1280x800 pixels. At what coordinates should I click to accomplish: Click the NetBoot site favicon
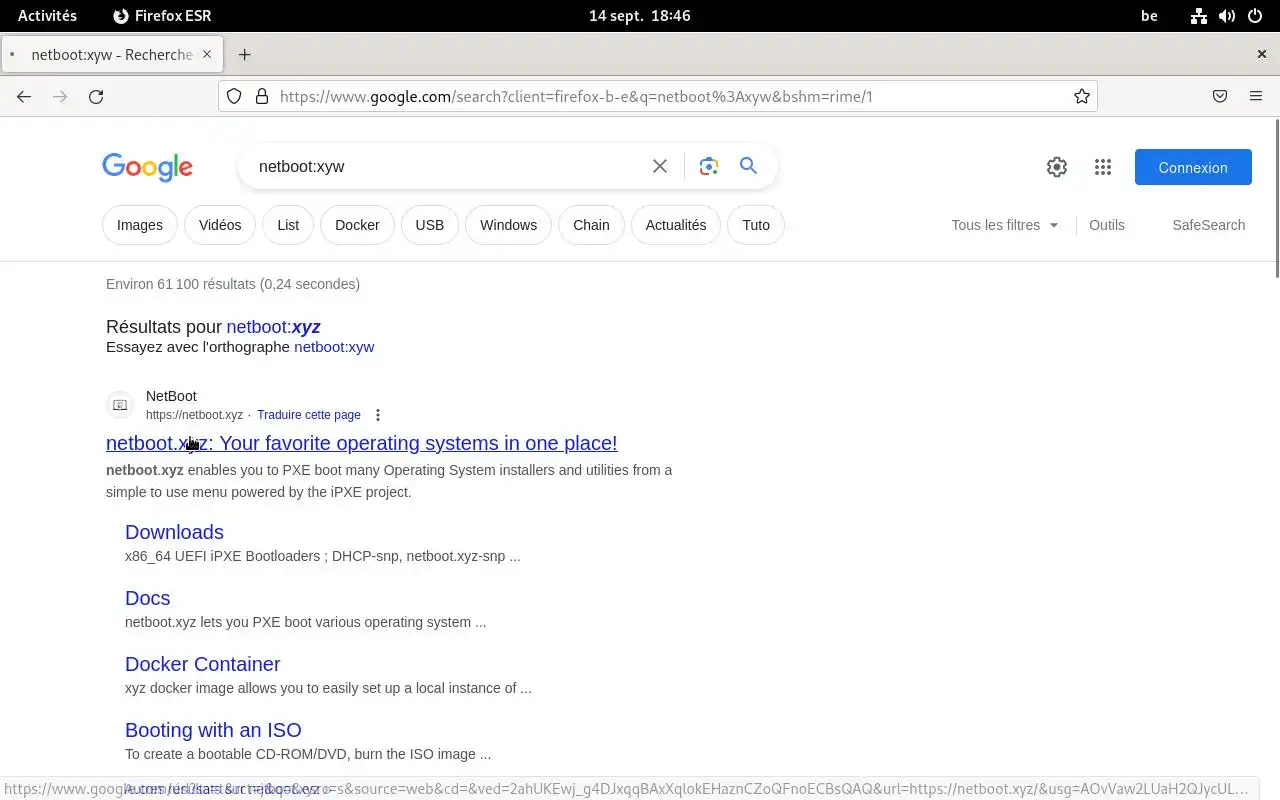point(120,405)
